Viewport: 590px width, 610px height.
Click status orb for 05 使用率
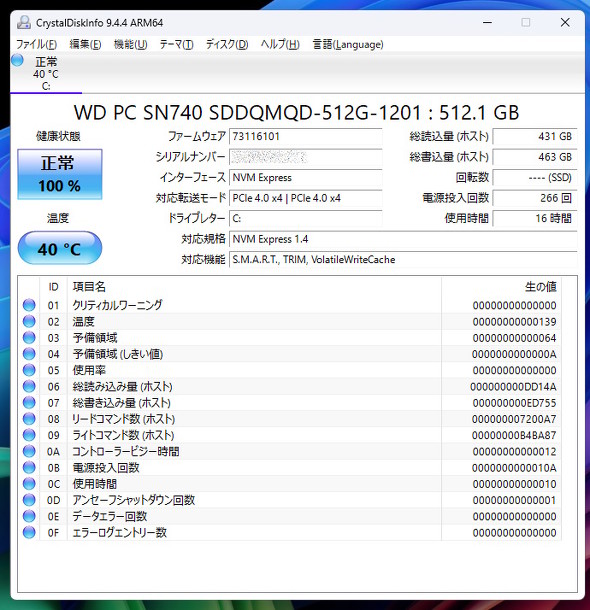click(x=29, y=370)
